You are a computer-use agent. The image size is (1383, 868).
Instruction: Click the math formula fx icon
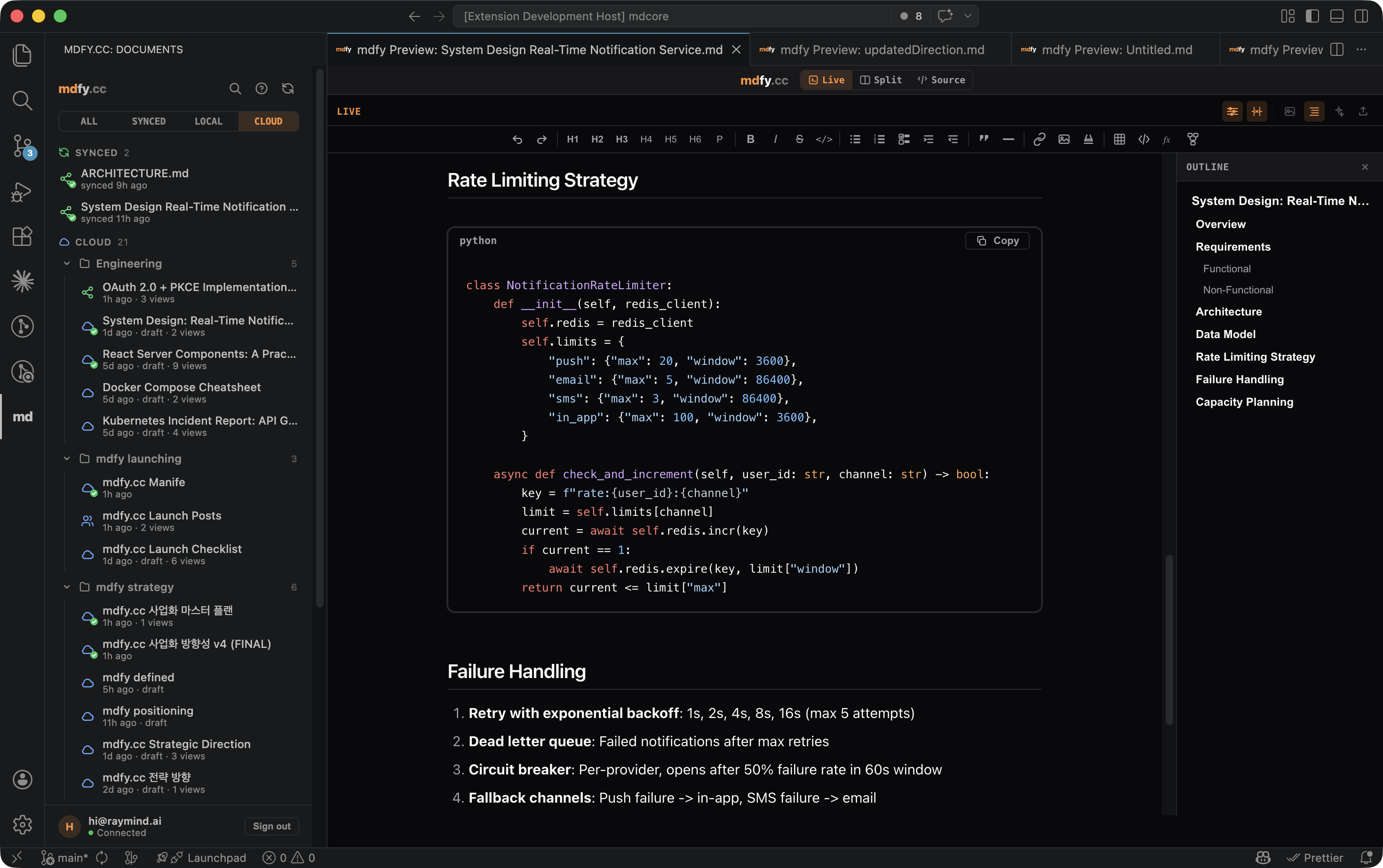(1167, 139)
